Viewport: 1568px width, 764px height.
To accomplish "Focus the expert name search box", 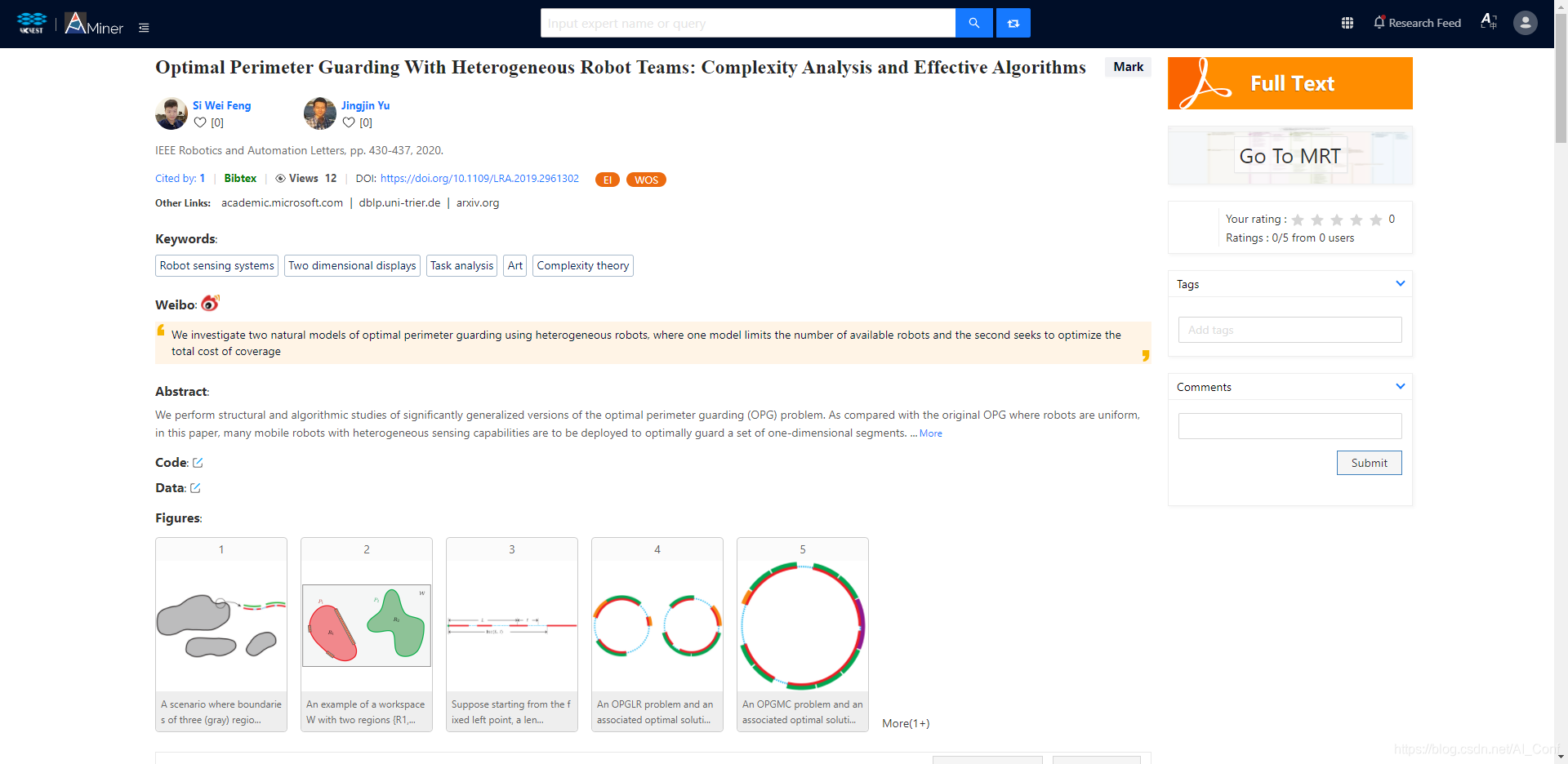I will tap(748, 23).
